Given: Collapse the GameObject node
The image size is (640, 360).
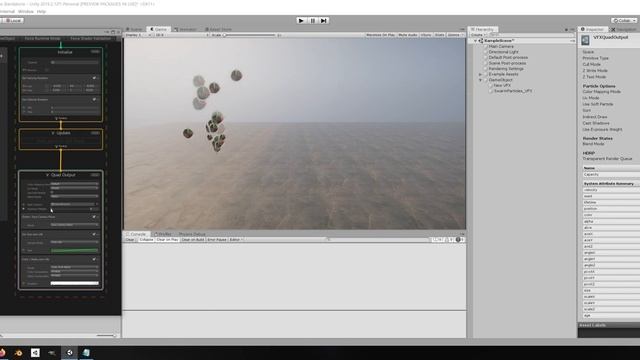Looking at the screenshot, I should coord(480,80).
